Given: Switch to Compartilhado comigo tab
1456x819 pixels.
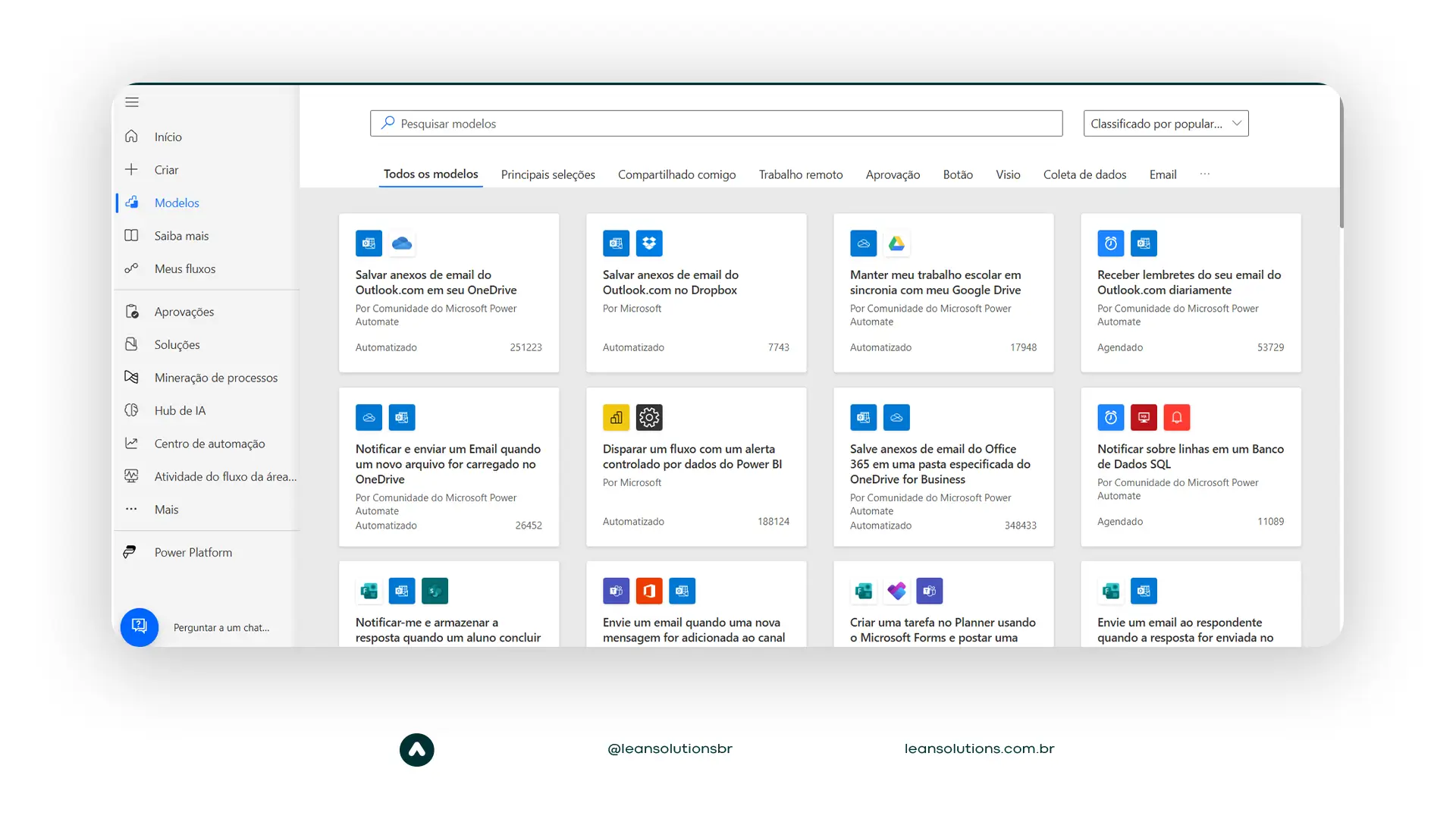Looking at the screenshot, I should click(677, 174).
